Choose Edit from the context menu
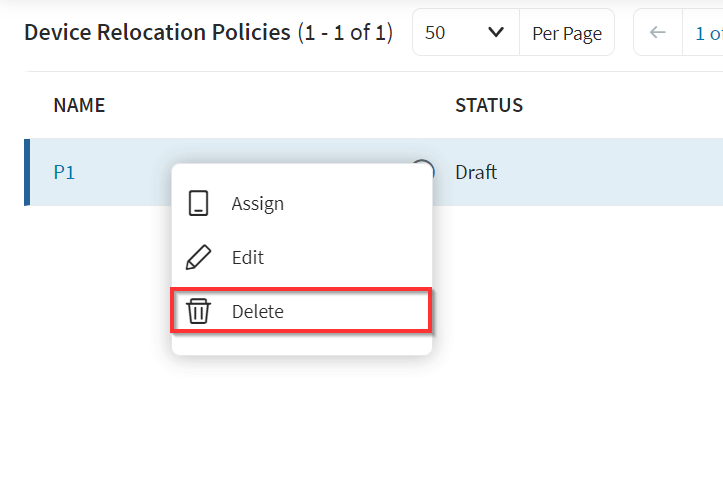Screen dimensions: 723x480 tap(247, 257)
